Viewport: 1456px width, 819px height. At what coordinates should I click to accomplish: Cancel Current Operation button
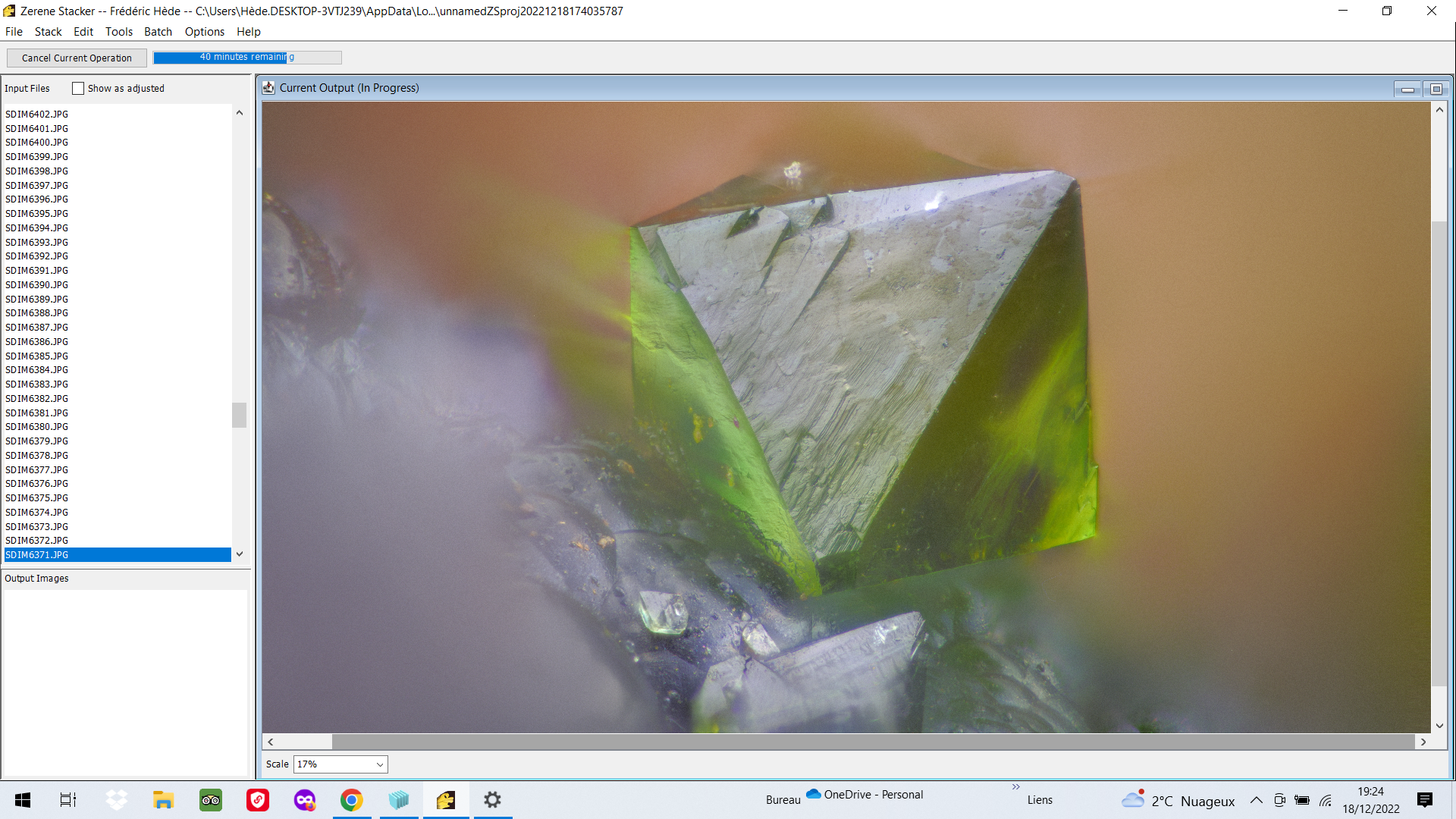tap(77, 58)
